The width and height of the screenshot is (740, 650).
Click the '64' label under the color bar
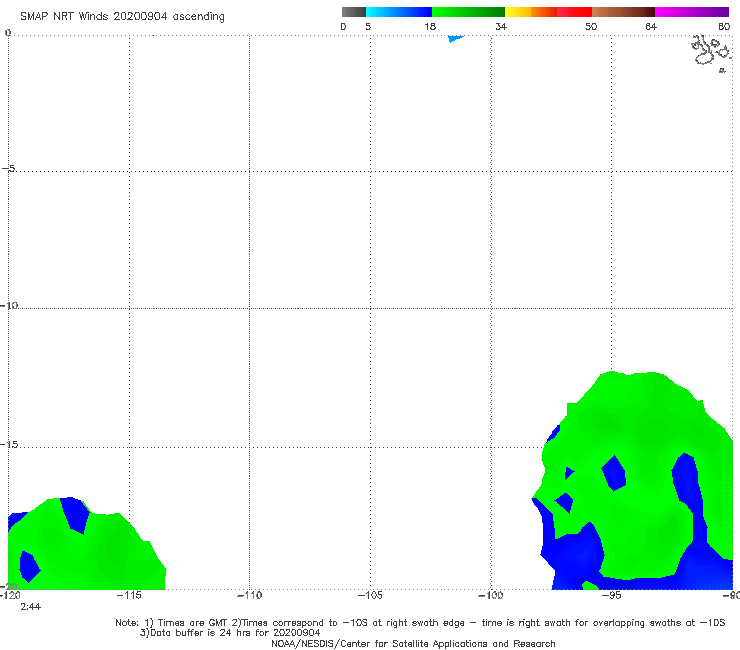click(651, 26)
